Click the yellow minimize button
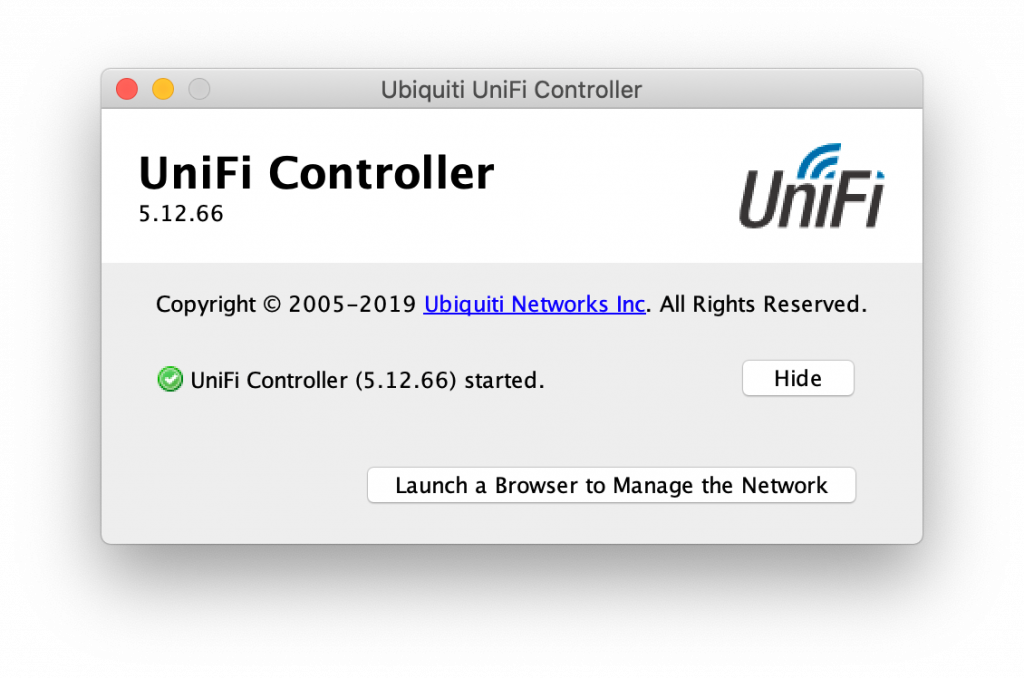This screenshot has height=678, width=1024. point(162,88)
